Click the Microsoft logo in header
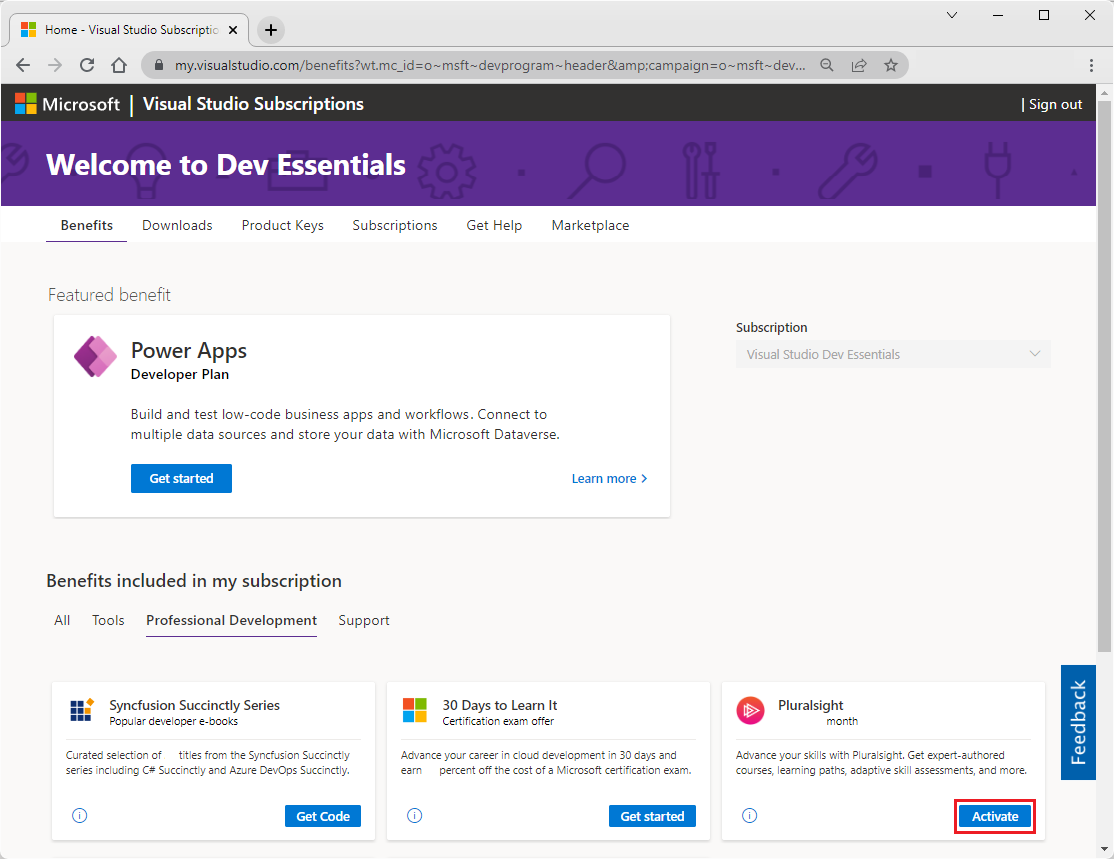This screenshot has height=859, width=1114. pos(67,104)
